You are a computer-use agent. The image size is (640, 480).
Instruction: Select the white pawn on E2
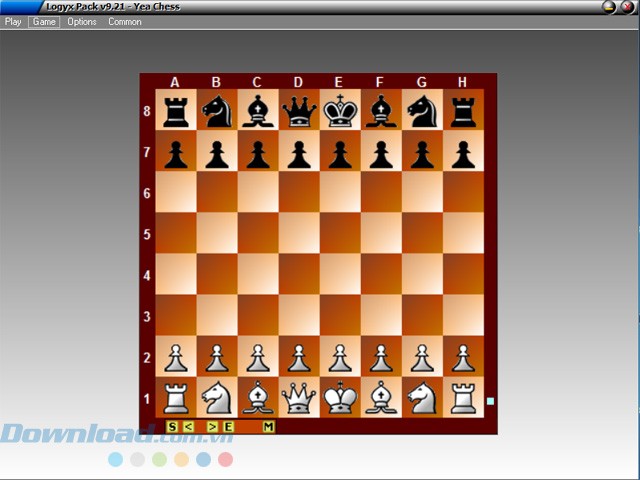point(340,356)
